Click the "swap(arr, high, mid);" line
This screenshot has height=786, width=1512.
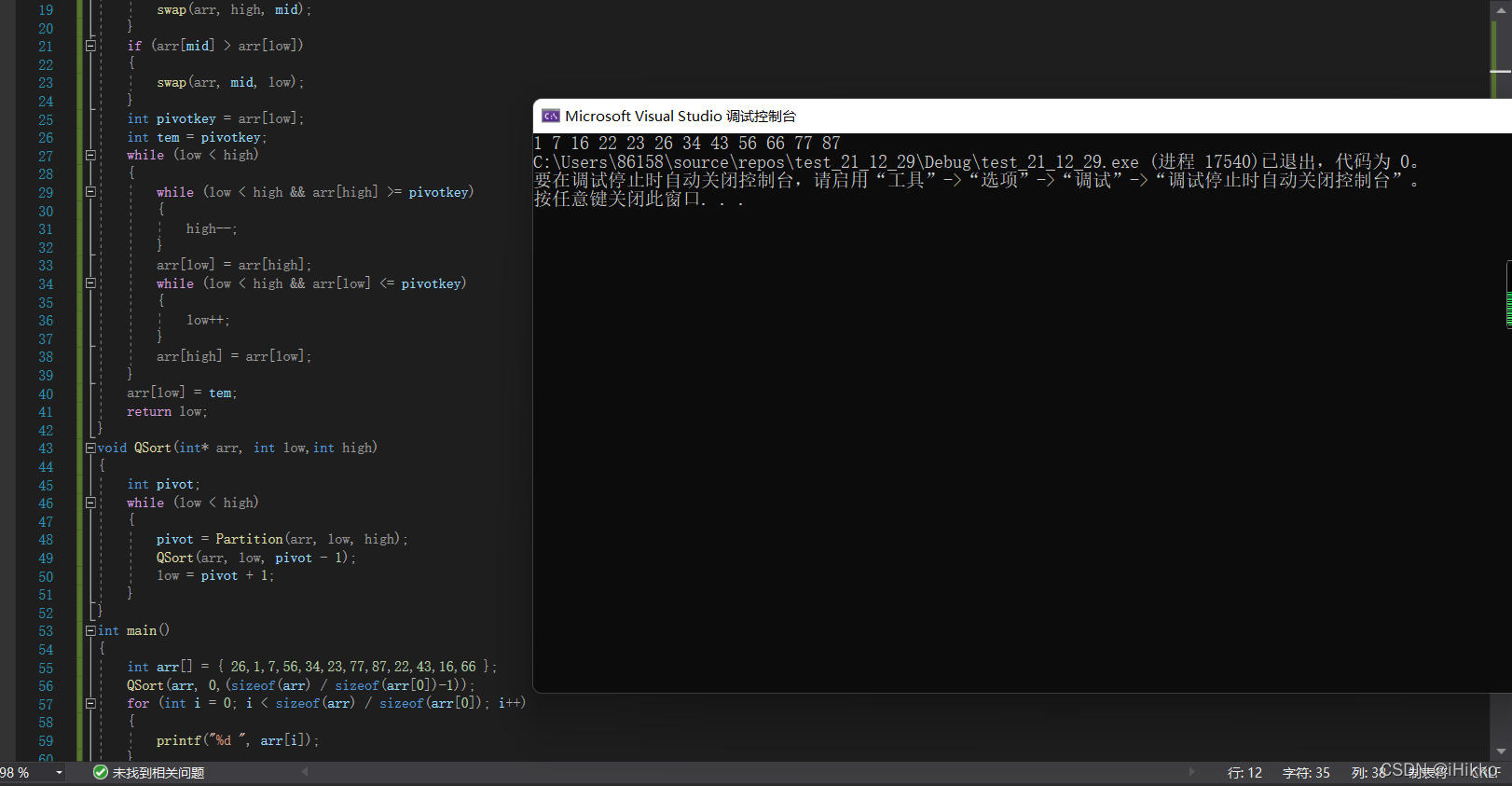coord(234,9)
